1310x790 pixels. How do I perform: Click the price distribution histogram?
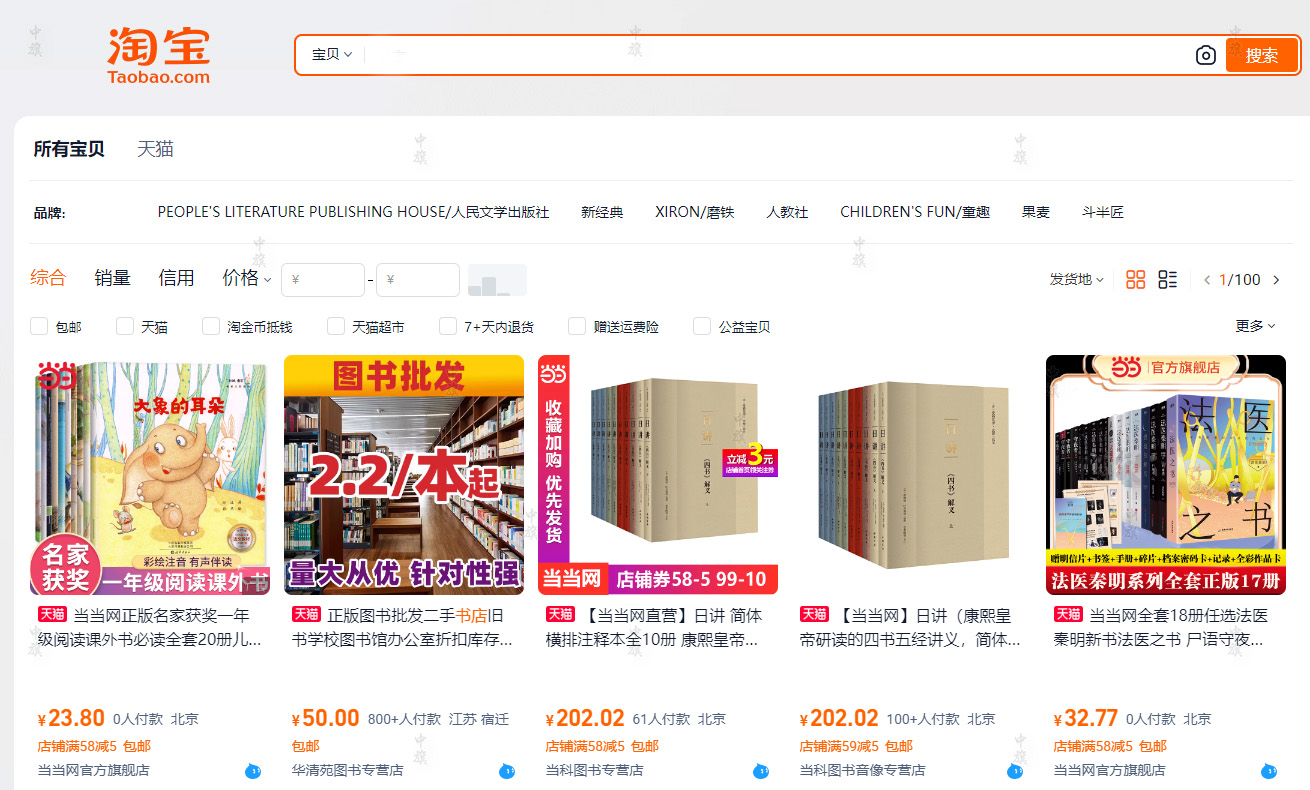pyautogui.click(x=497, y=280)
